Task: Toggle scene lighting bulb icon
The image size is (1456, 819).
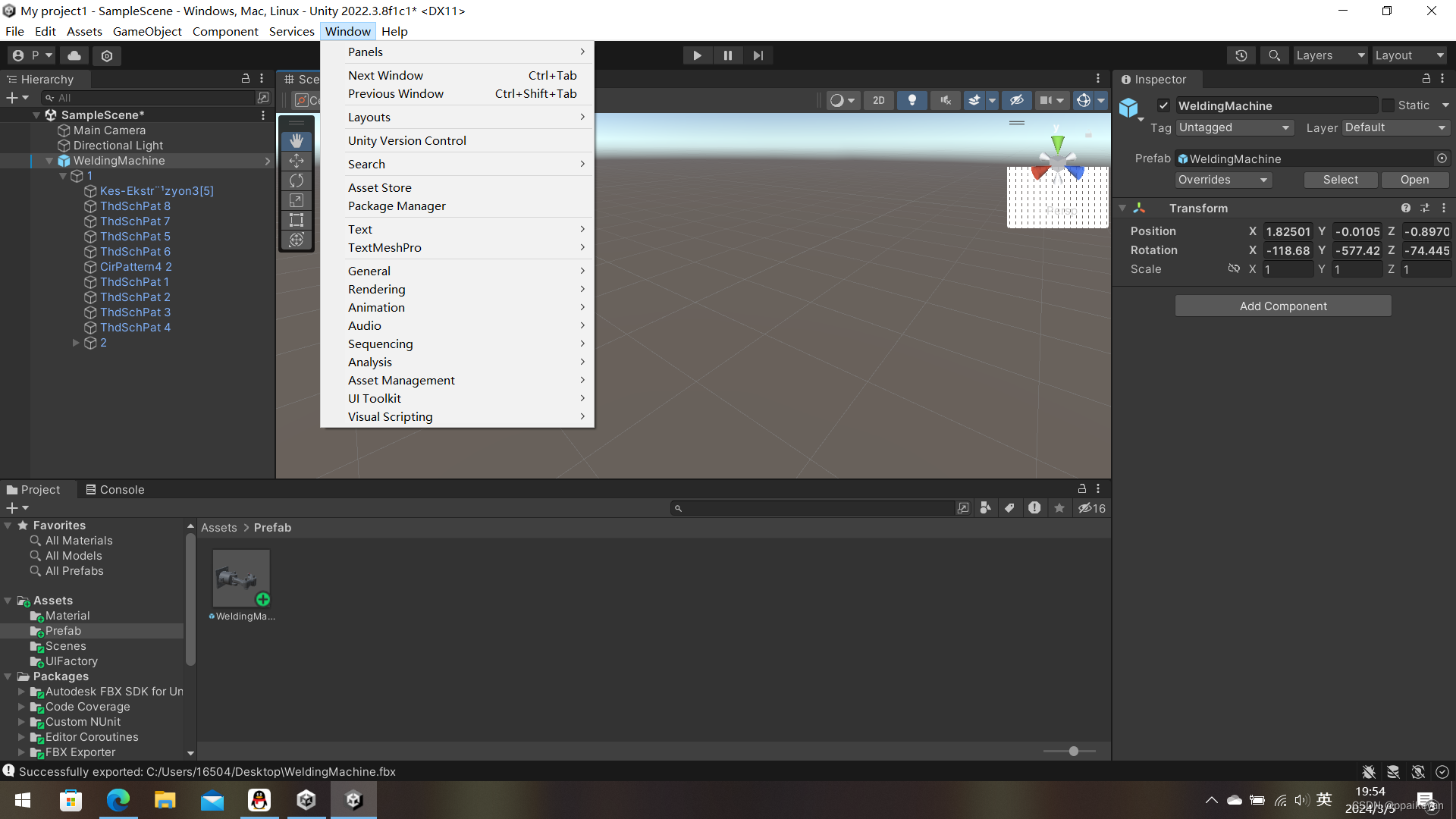Action: [912, 100]
